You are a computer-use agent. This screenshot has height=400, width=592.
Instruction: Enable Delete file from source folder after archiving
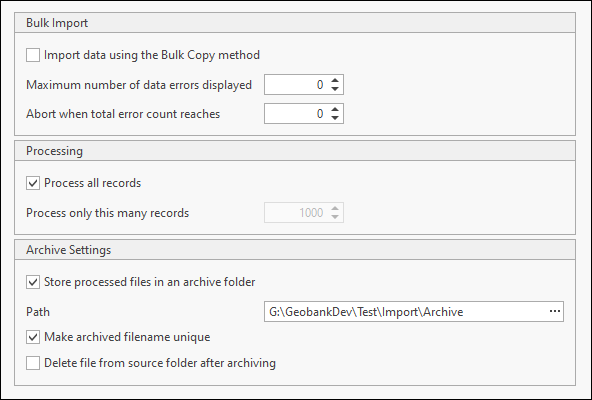tap(33, 363)
